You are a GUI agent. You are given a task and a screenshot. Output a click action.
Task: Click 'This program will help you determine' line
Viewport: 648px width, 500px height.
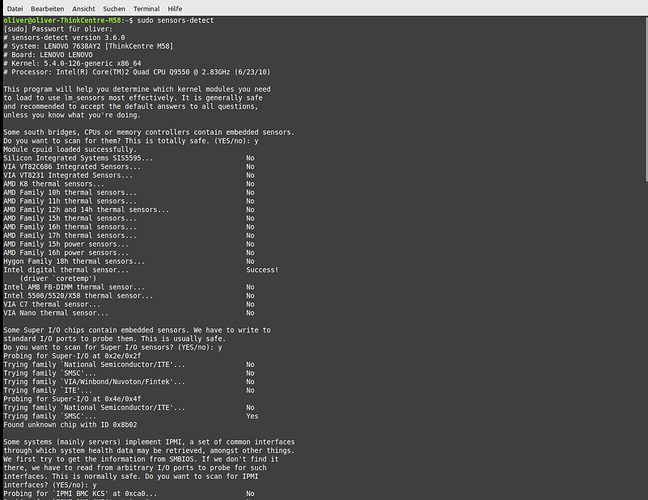pyautogui.click(x=137, y=89)
